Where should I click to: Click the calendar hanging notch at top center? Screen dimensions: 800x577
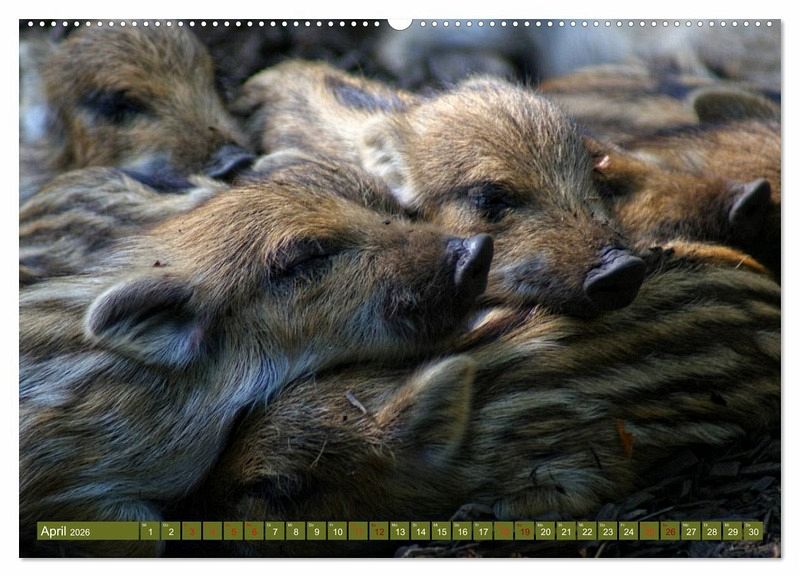click(399, 22)
